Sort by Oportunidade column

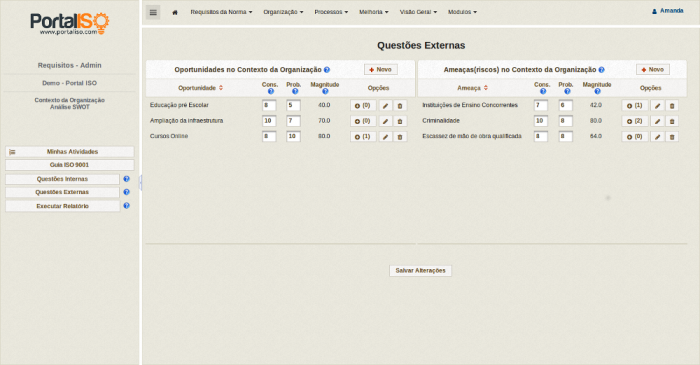(201, 88)
